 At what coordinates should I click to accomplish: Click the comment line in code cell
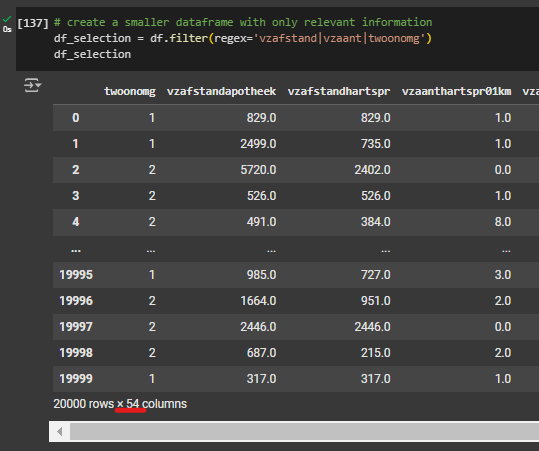243,22
